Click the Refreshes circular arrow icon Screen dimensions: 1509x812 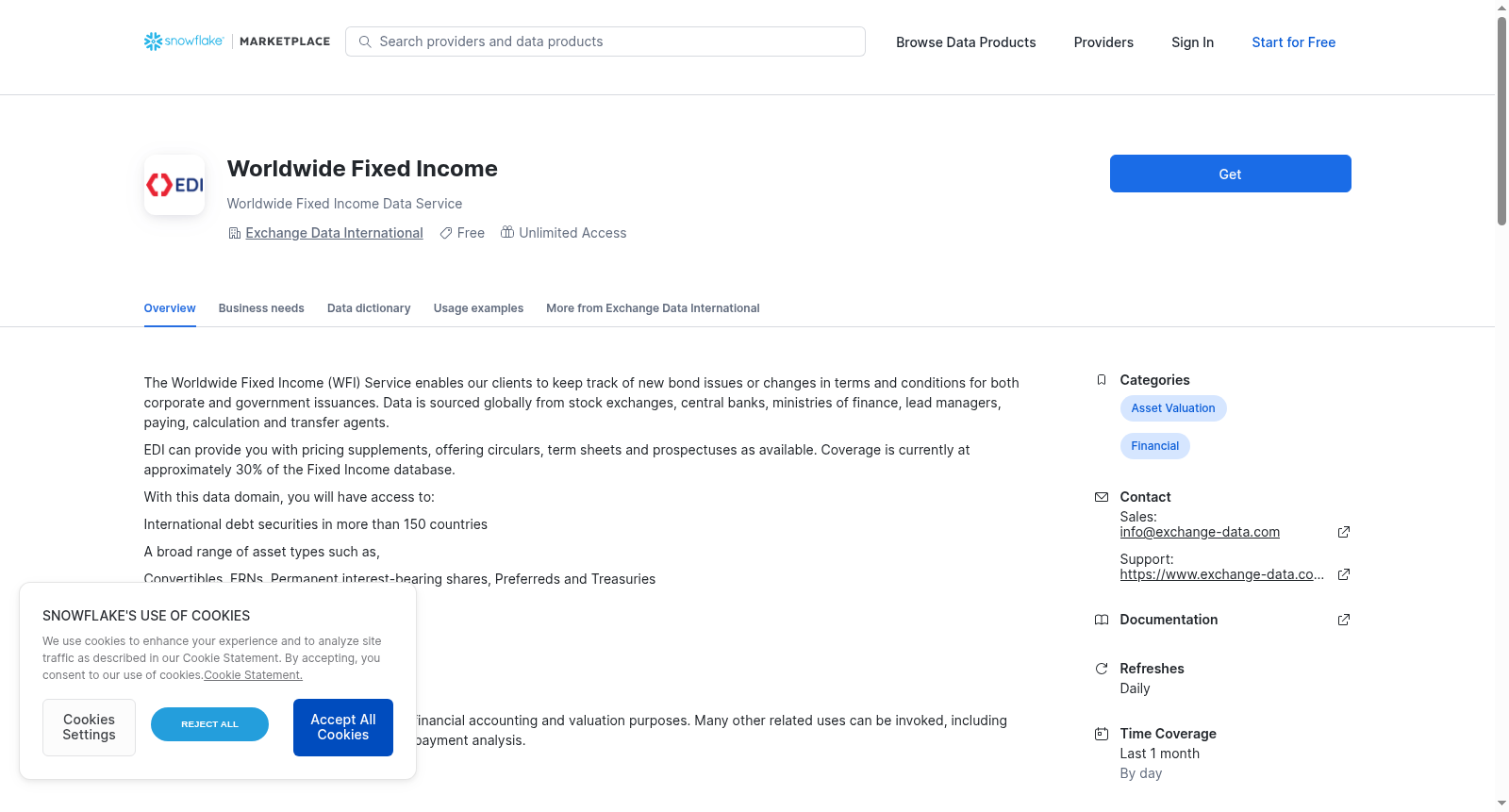1102,669
